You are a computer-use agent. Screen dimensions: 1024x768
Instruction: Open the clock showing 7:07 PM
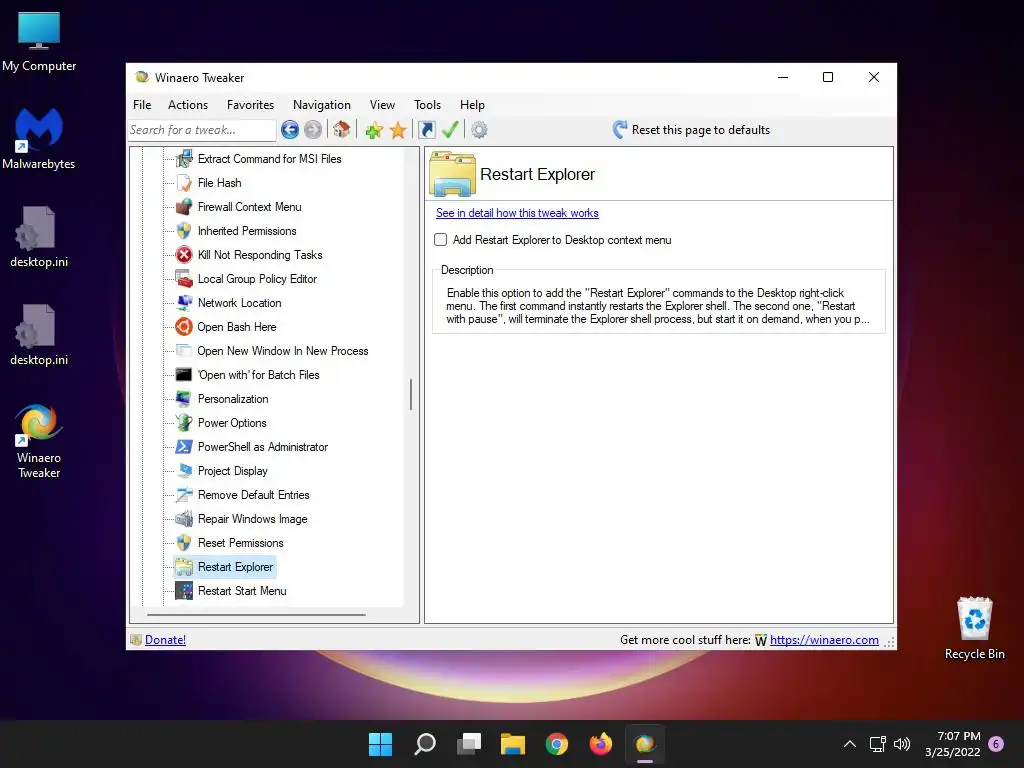coord(952,744)
